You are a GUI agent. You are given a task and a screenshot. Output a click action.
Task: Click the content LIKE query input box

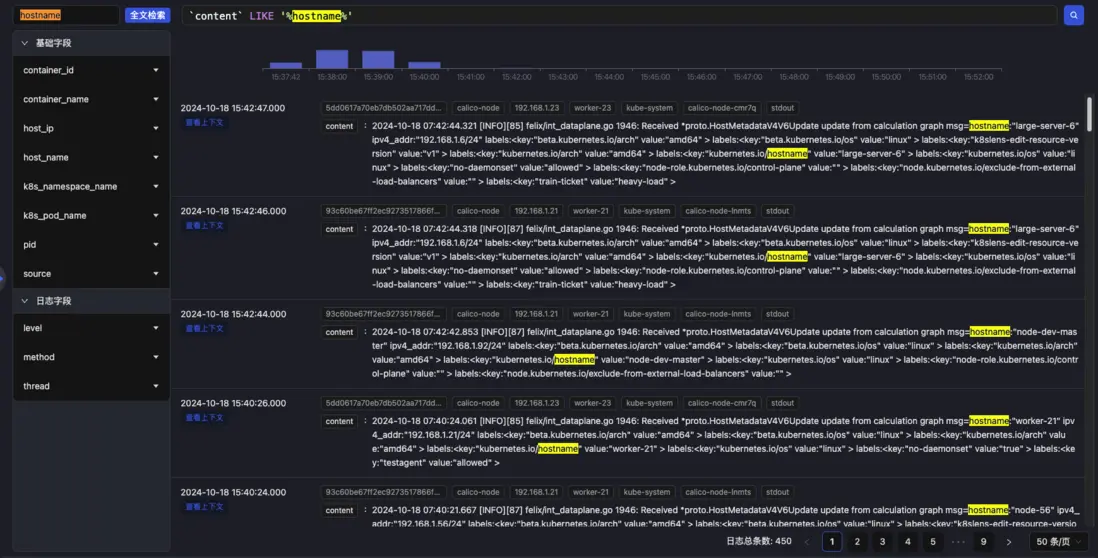[x=619, y=15]
